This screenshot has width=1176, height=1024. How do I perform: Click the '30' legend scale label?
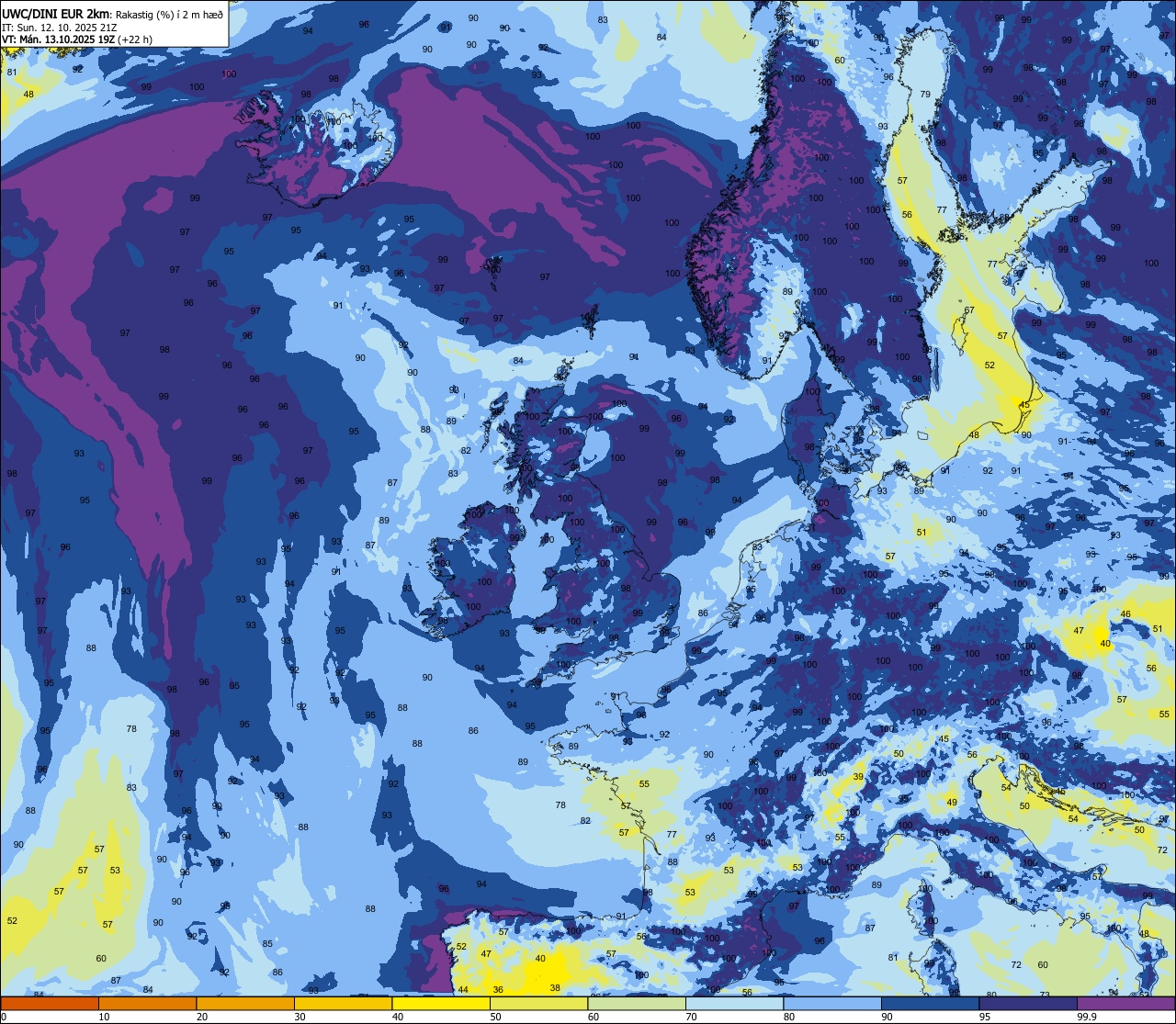300,1017
